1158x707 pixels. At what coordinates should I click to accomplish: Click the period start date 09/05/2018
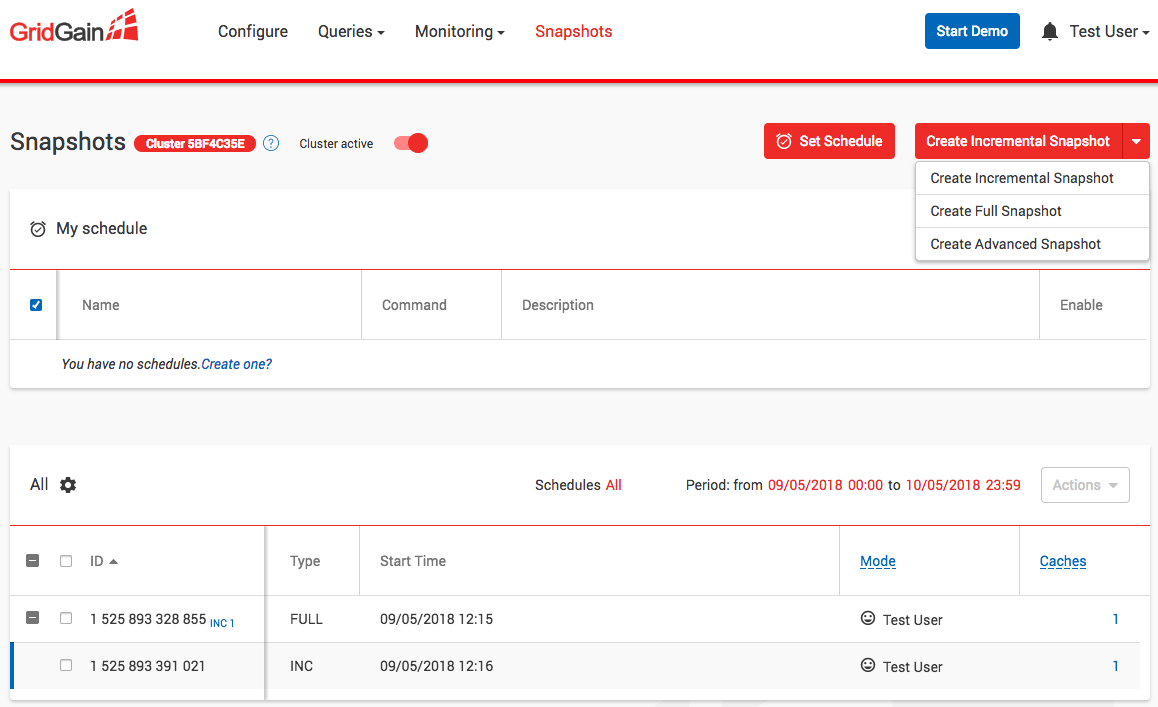pyautogui.click(x=804, y=485)
